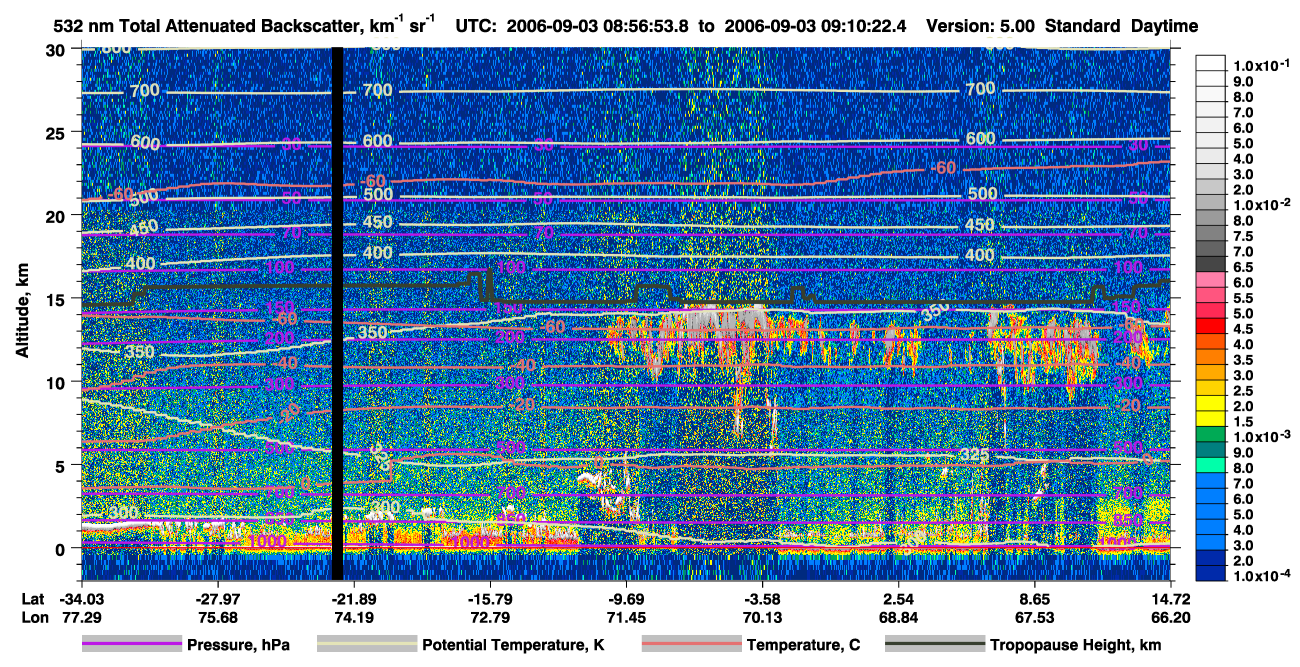Image resolution: width=1300 pixels, height=667 pixels.
Task: Click the 30 km altitude tick label
Action: tap(59, 49)
